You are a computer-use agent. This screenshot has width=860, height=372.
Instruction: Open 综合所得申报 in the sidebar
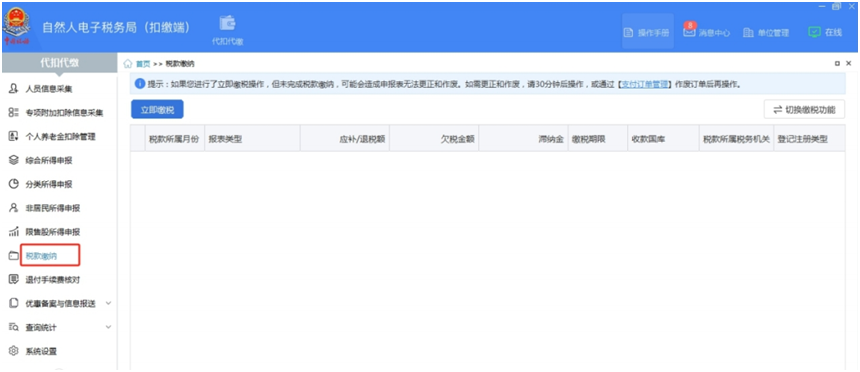pos(49,160)
